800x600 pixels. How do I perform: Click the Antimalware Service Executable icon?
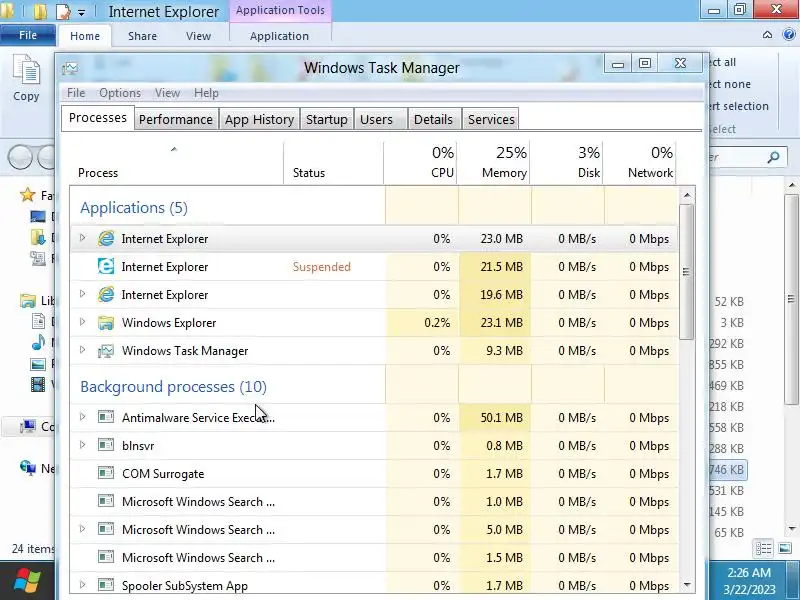[106, 417]
